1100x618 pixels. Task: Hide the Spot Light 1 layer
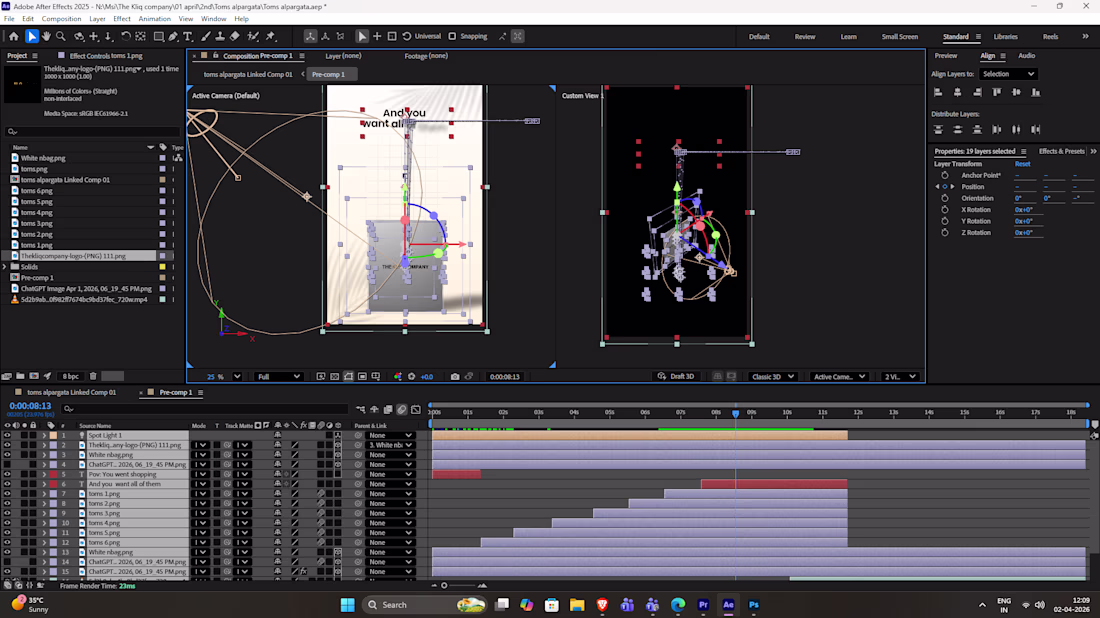pyautogui.click(x=7, y=435)
